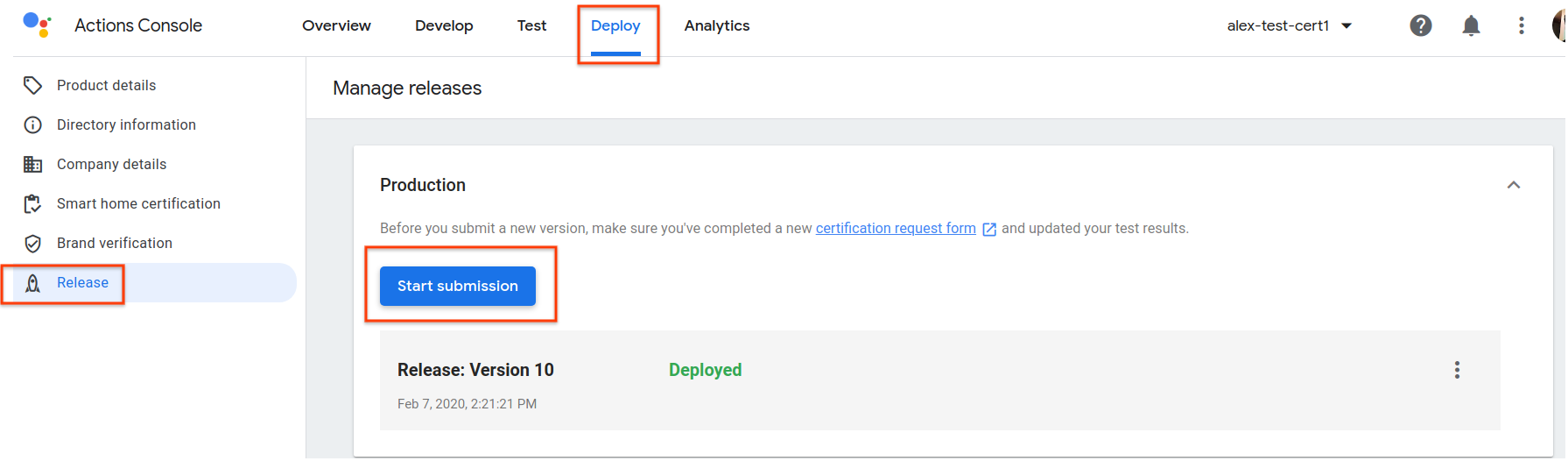Click the Company details building icon
Image resolution: width=1568 pixels, height=461 pixels.
(33, 164)
